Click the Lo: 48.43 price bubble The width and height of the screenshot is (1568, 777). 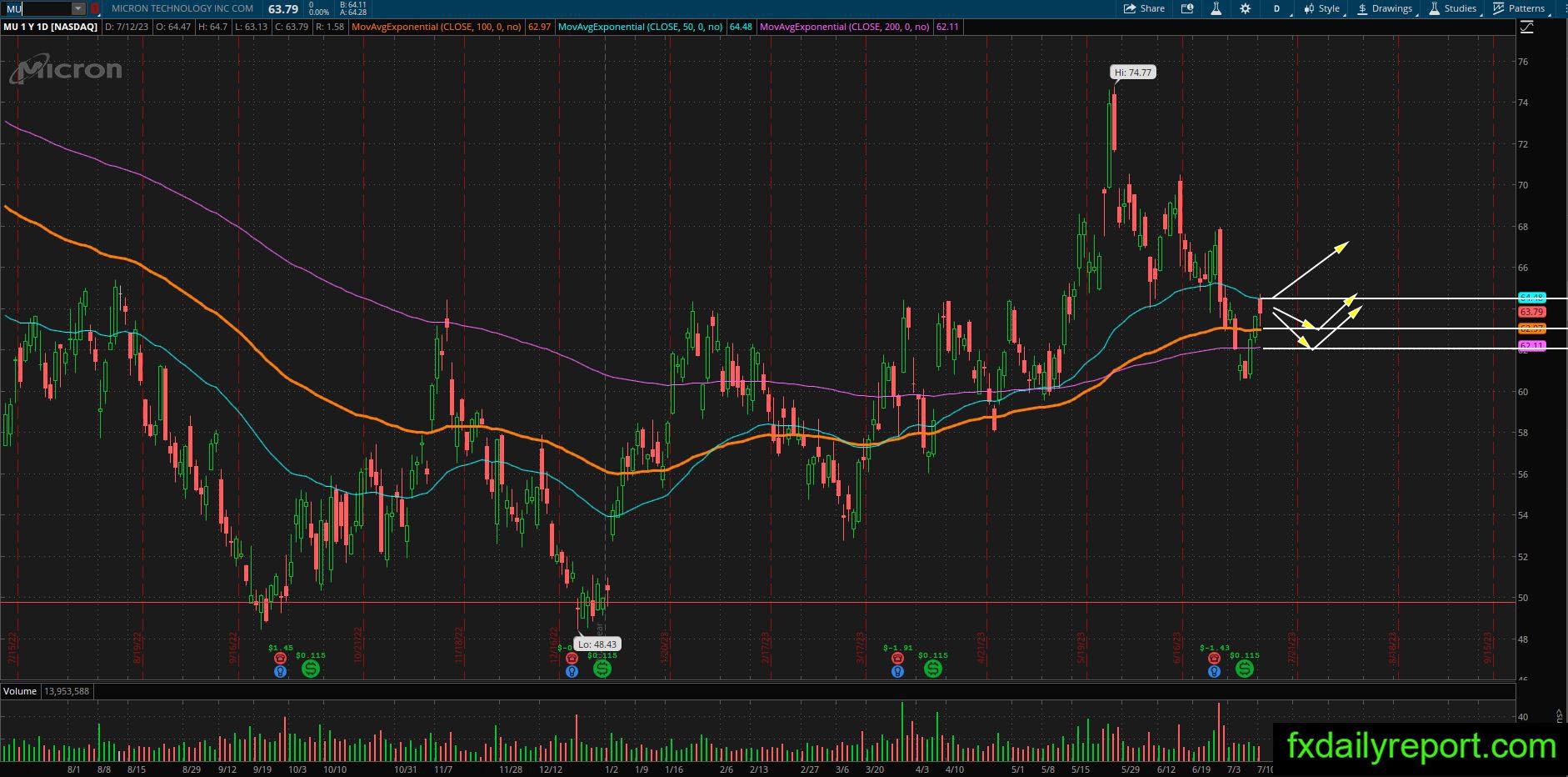click(x=597, y=644)
